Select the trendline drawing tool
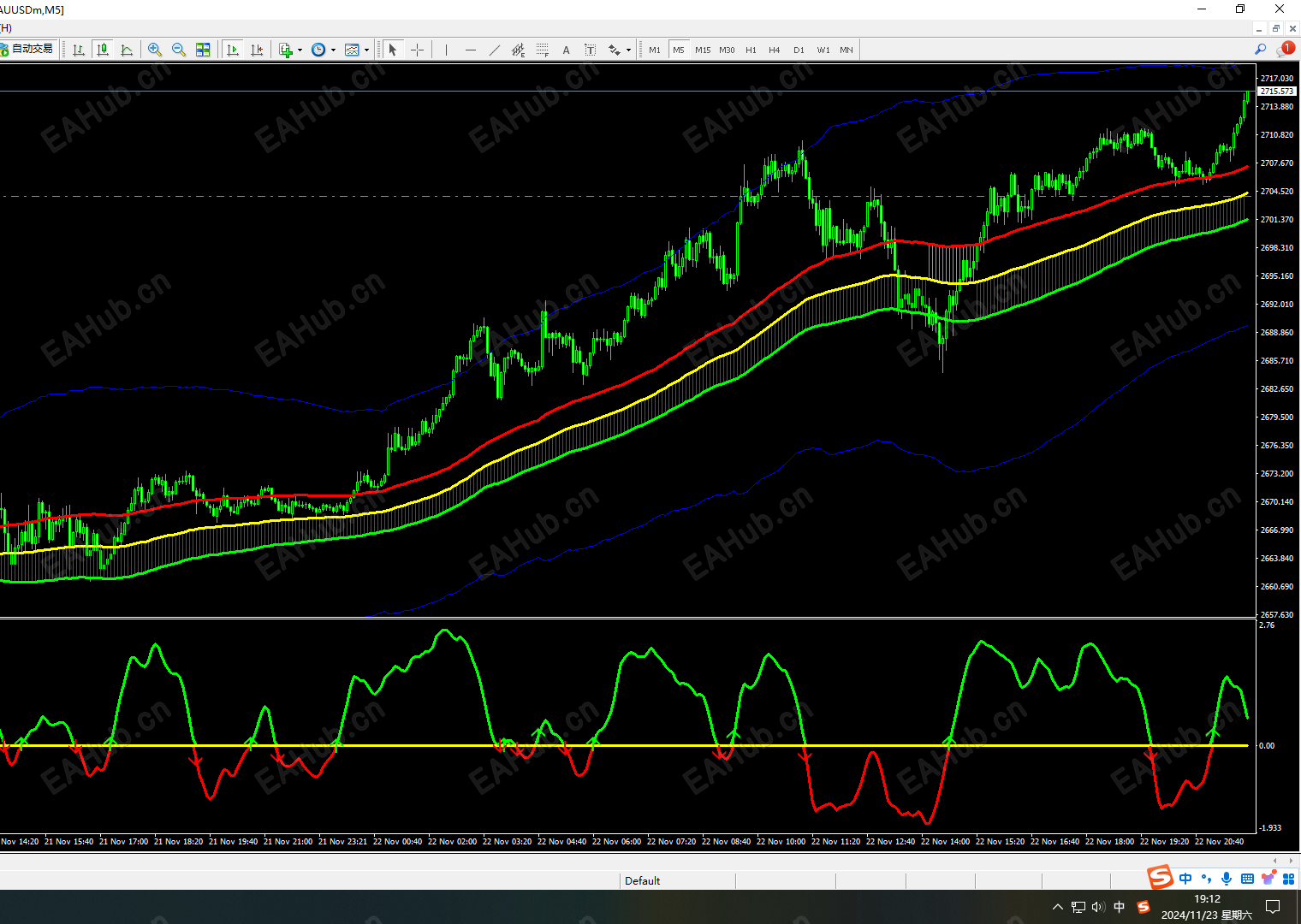 [494, 50]
